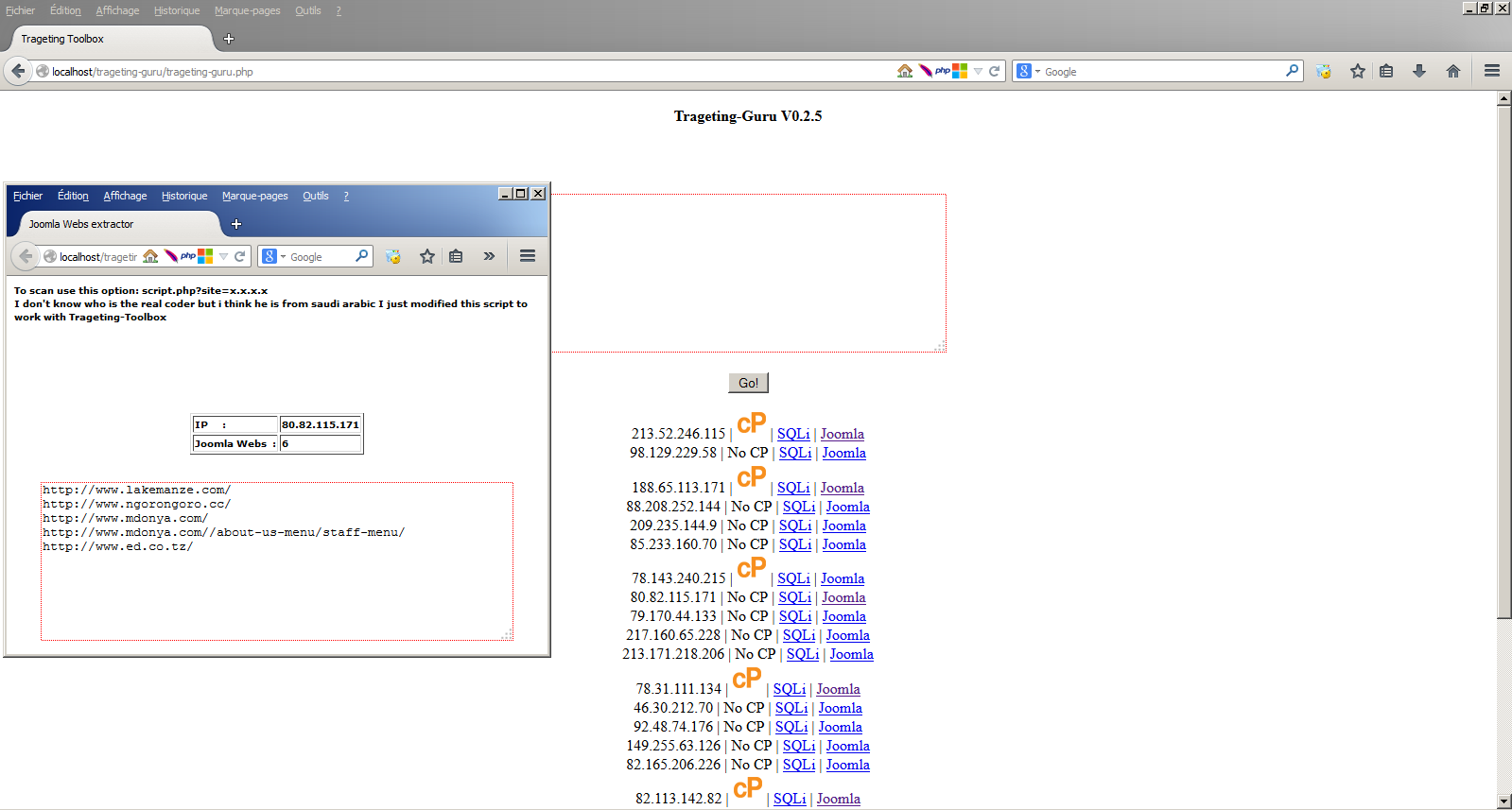Click the main page vertical scrollbar thumb
Image resolution: width=1512 pixels, height=810 pixels.
pos(1504,362)
